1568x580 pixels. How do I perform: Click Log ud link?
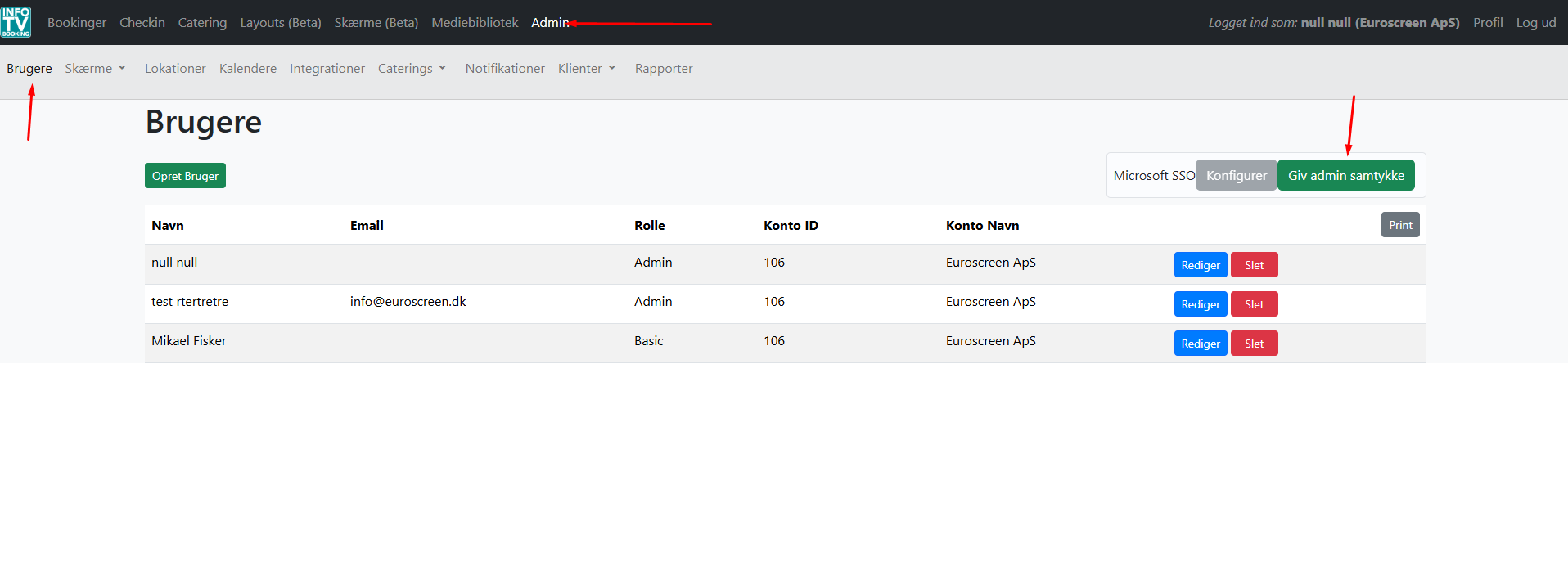pyautogui.click(x=1536, y=23)
